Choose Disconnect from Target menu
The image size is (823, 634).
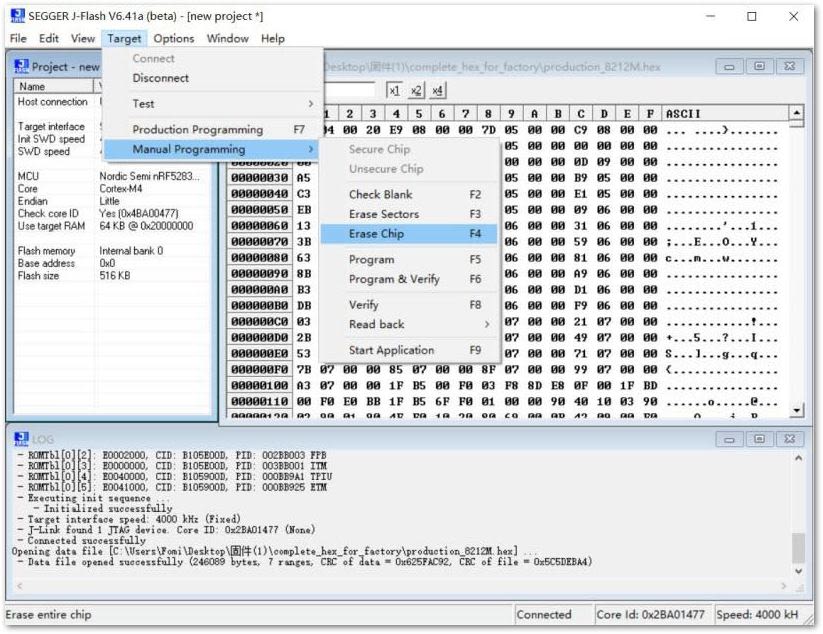(213, 78)
